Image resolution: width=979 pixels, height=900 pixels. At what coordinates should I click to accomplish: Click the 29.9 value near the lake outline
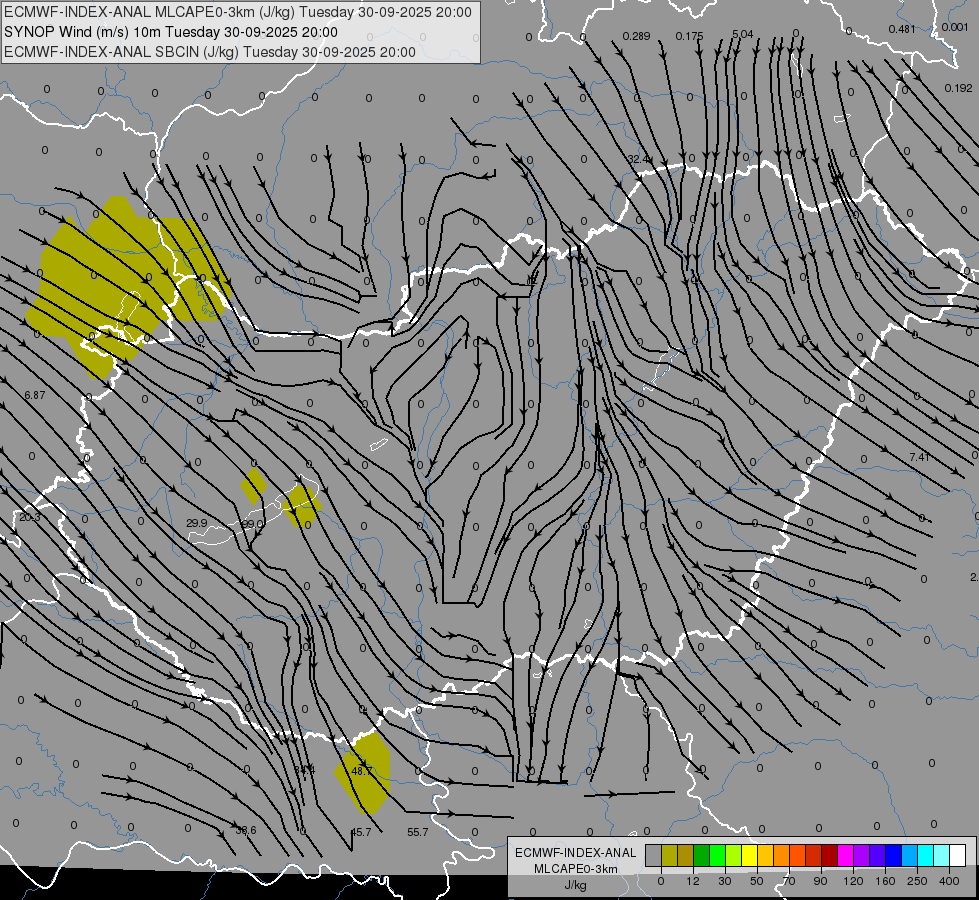(197, 523)
